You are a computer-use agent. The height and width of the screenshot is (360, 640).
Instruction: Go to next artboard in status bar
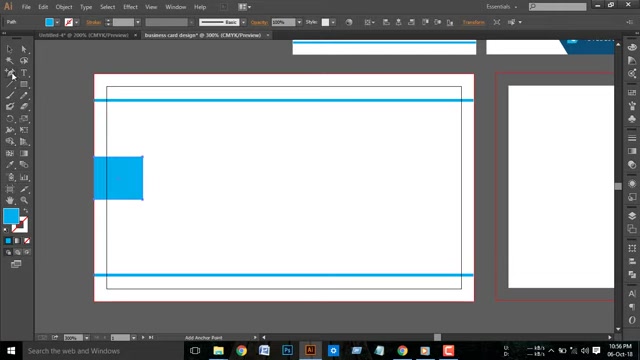coord(143,338)
